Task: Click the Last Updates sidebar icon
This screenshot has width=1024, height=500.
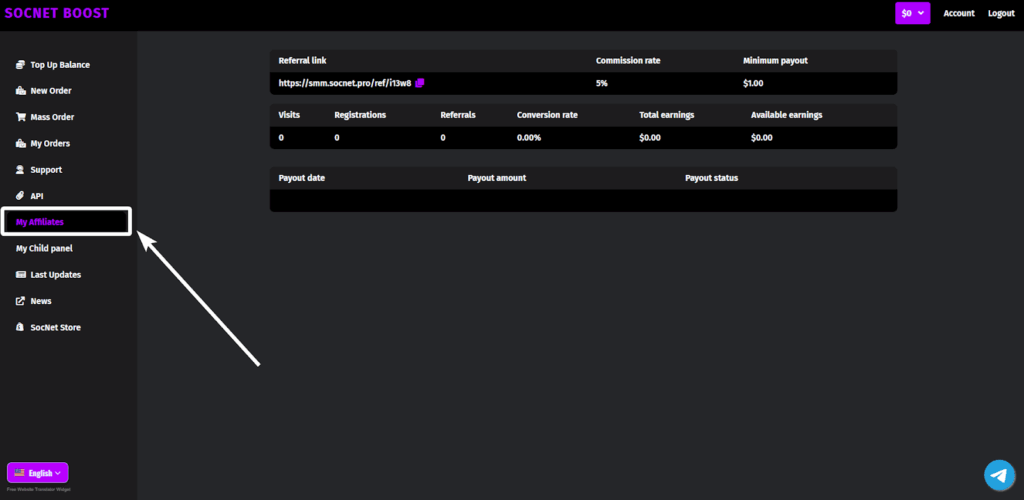Action: point(21,275)
